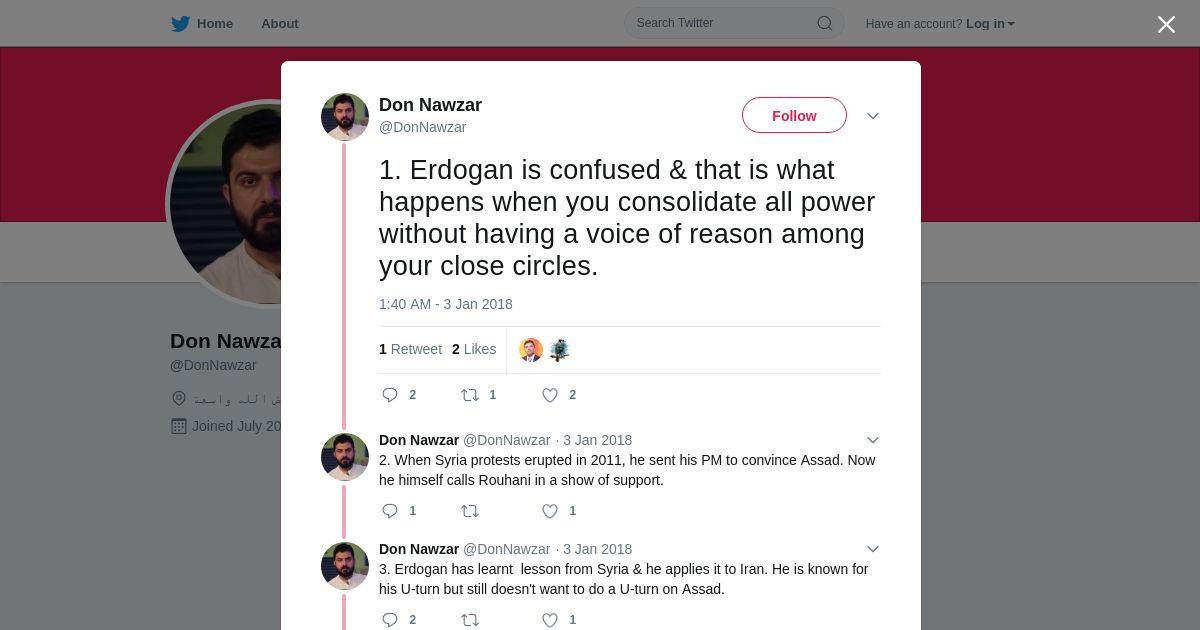Close the tweet overlay with X
Viewport: 1200px width, 630px height.
tap(1166, 24)
